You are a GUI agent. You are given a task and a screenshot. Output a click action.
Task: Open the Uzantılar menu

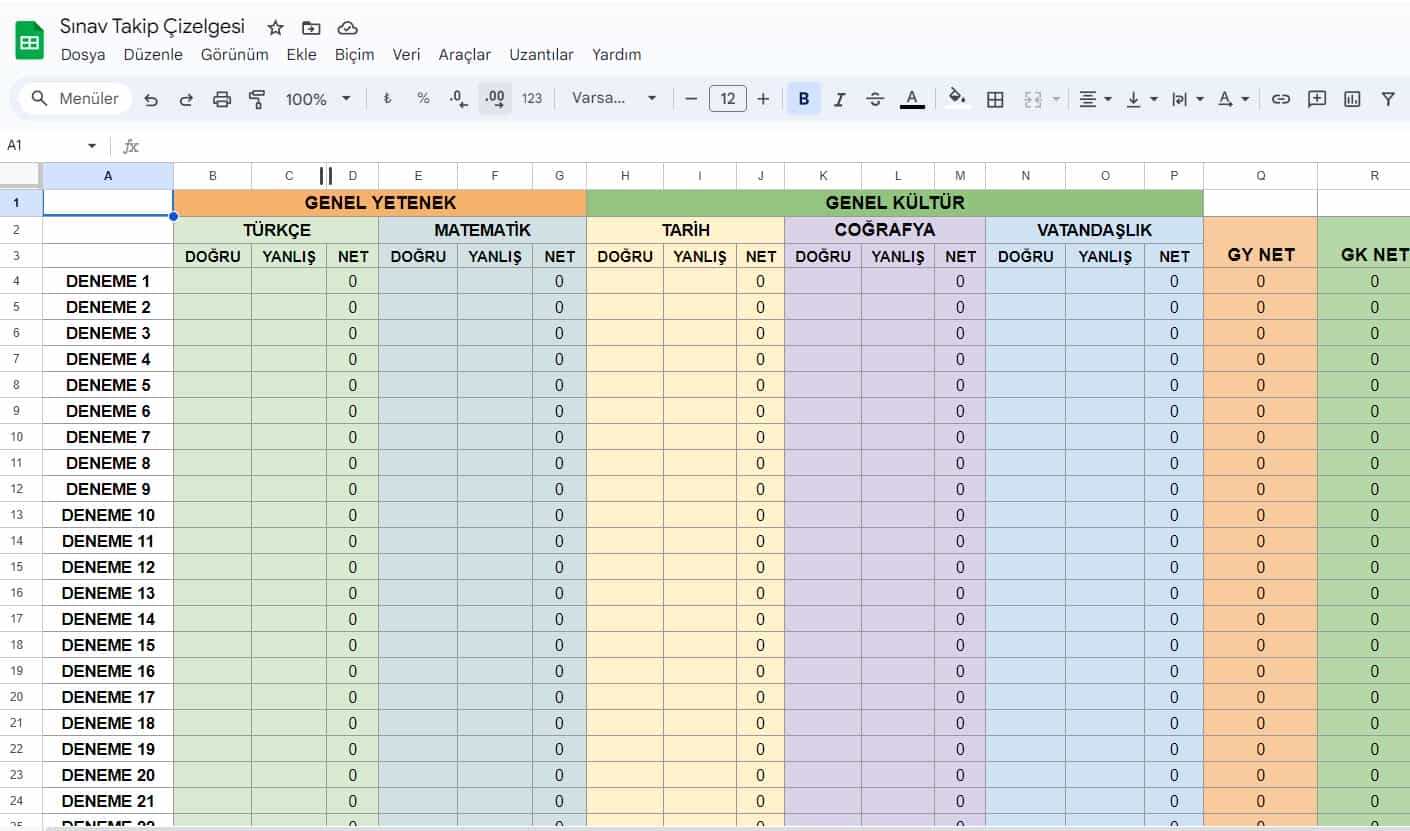(x=541, y=55)
